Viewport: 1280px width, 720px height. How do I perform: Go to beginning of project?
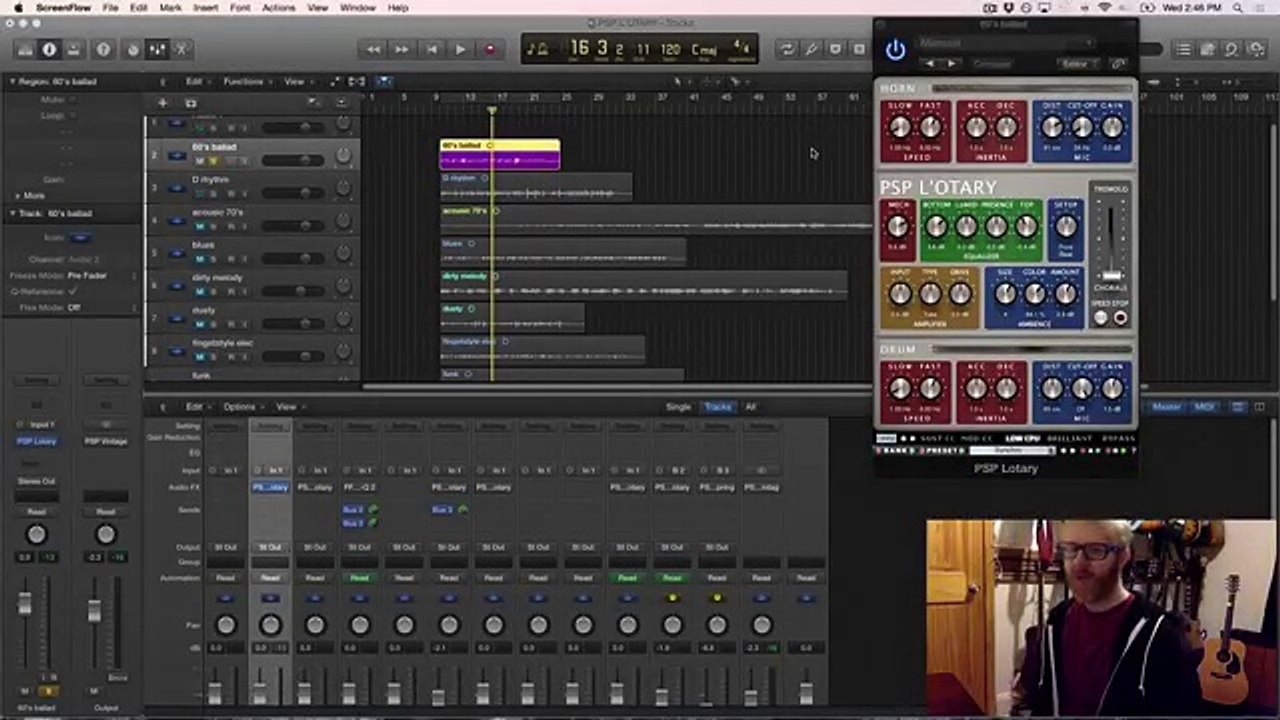(431, 49)
